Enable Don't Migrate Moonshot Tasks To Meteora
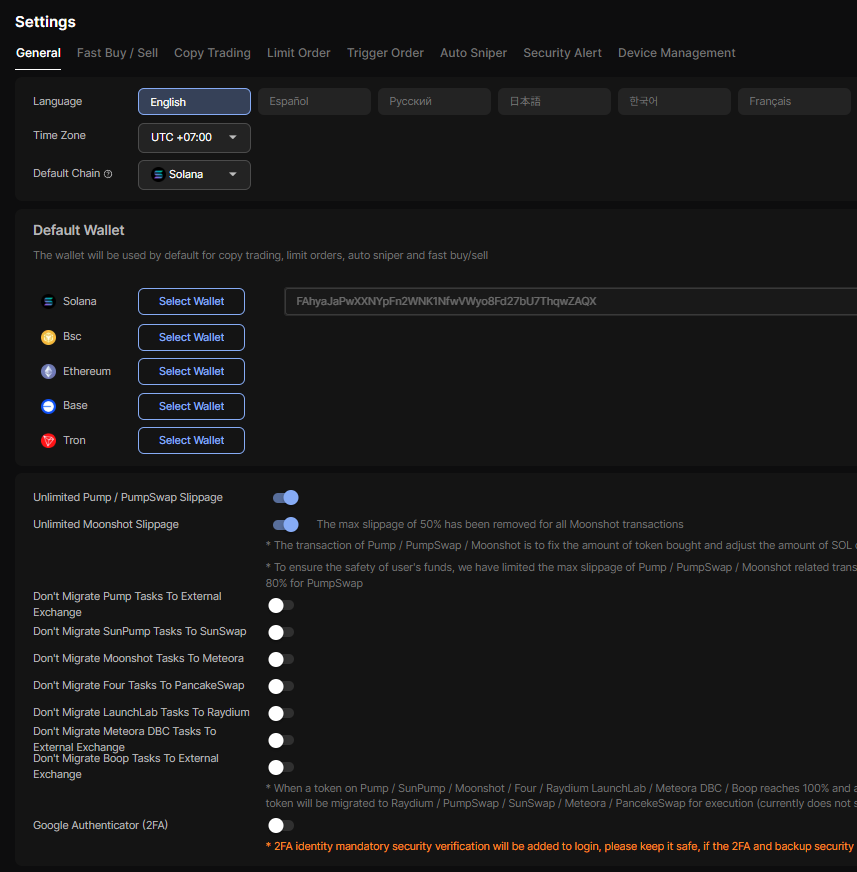Screen dimensions: 857x872 pyautogui.click(x=281, y=659)
